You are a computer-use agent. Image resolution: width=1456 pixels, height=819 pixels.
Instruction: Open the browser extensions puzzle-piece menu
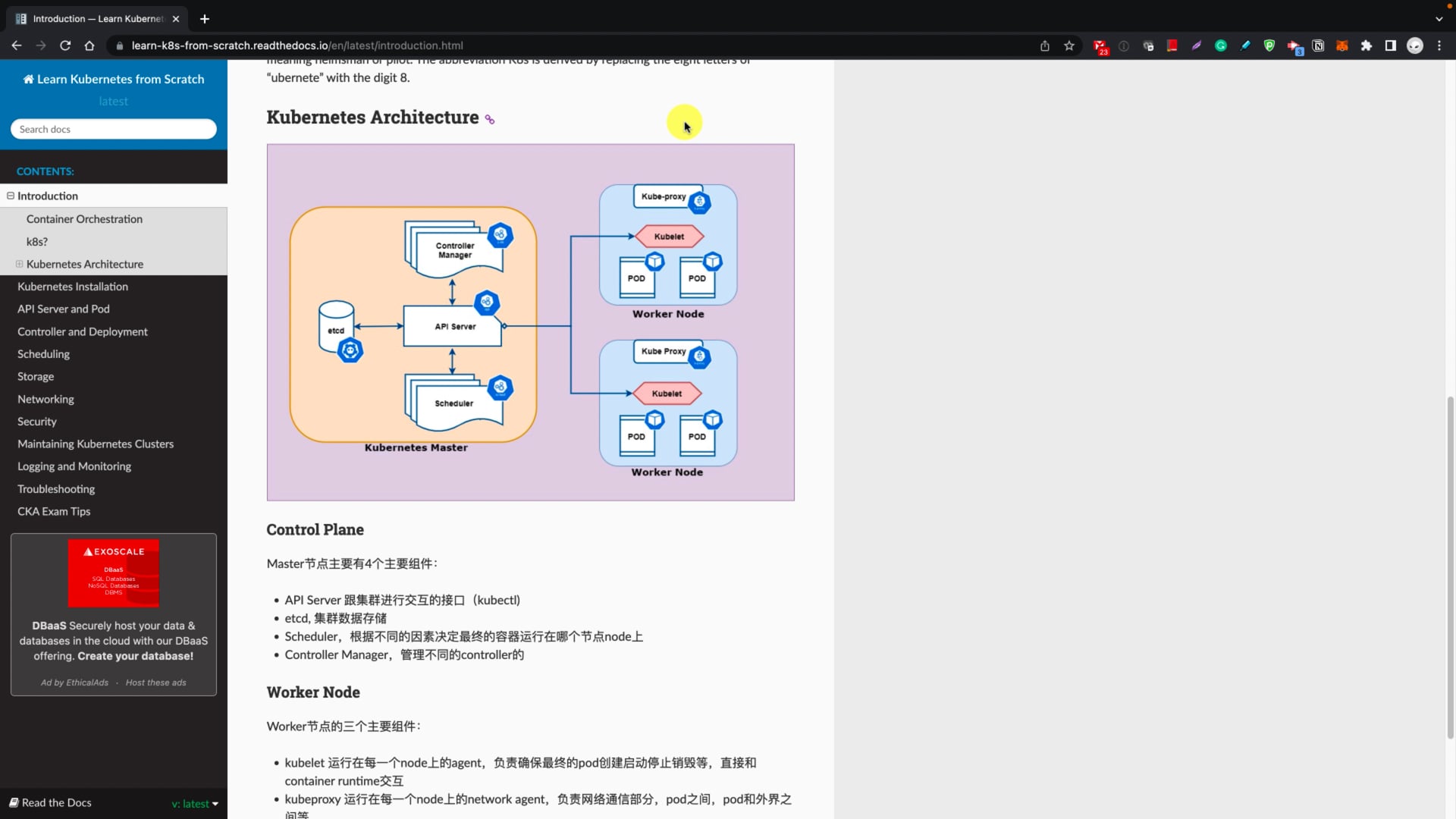click(x=1367, y=45)
